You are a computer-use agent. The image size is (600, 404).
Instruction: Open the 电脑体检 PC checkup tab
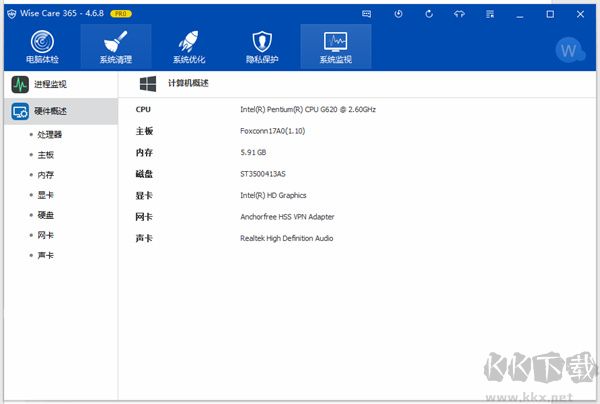tap(42, 47)
